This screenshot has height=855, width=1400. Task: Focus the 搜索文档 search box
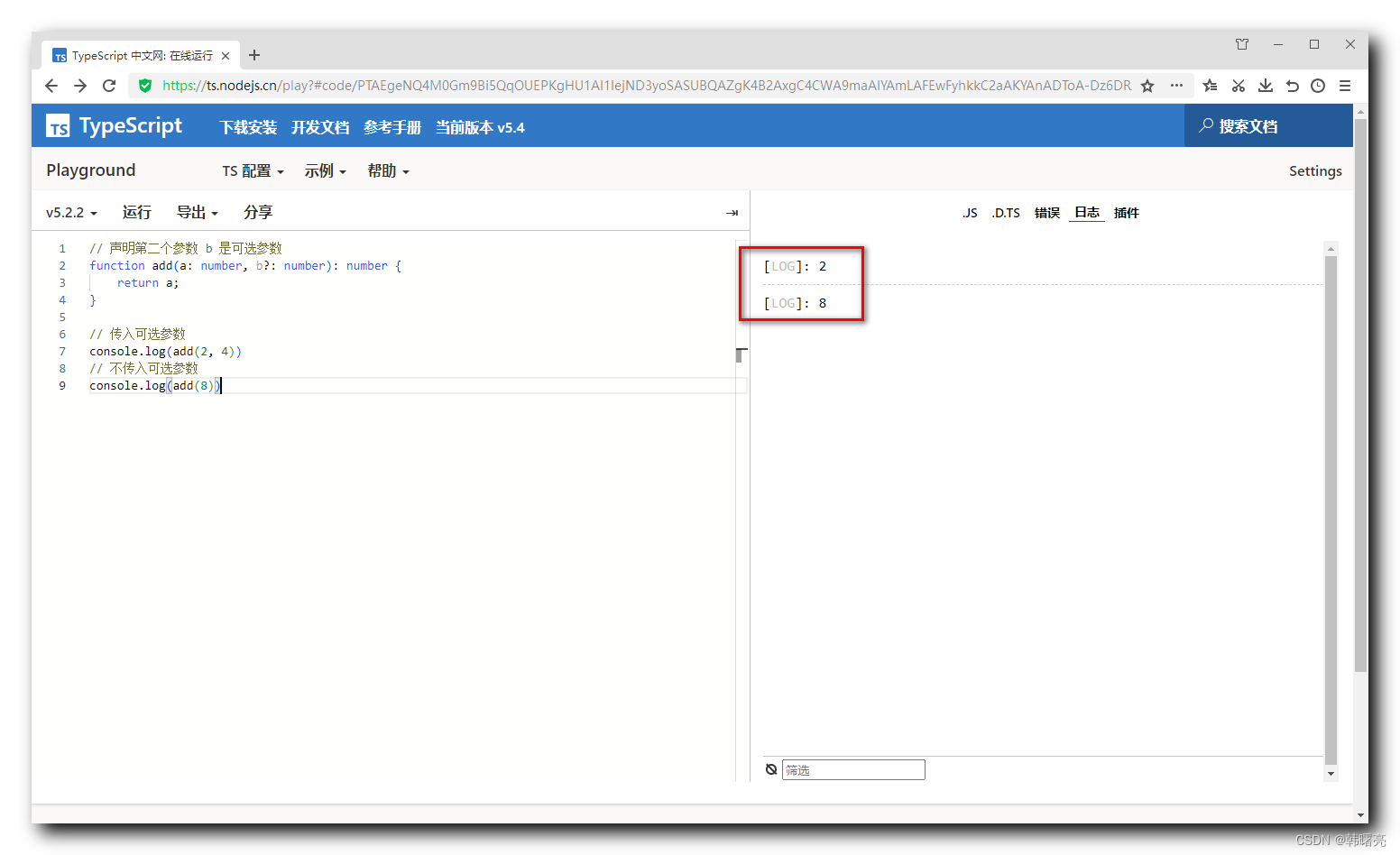point(1268,126)
